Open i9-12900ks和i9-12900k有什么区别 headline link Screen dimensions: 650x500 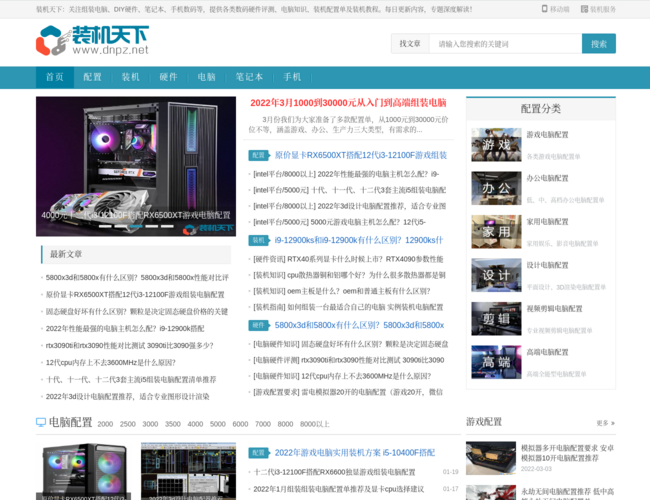(x=359, y=240)
